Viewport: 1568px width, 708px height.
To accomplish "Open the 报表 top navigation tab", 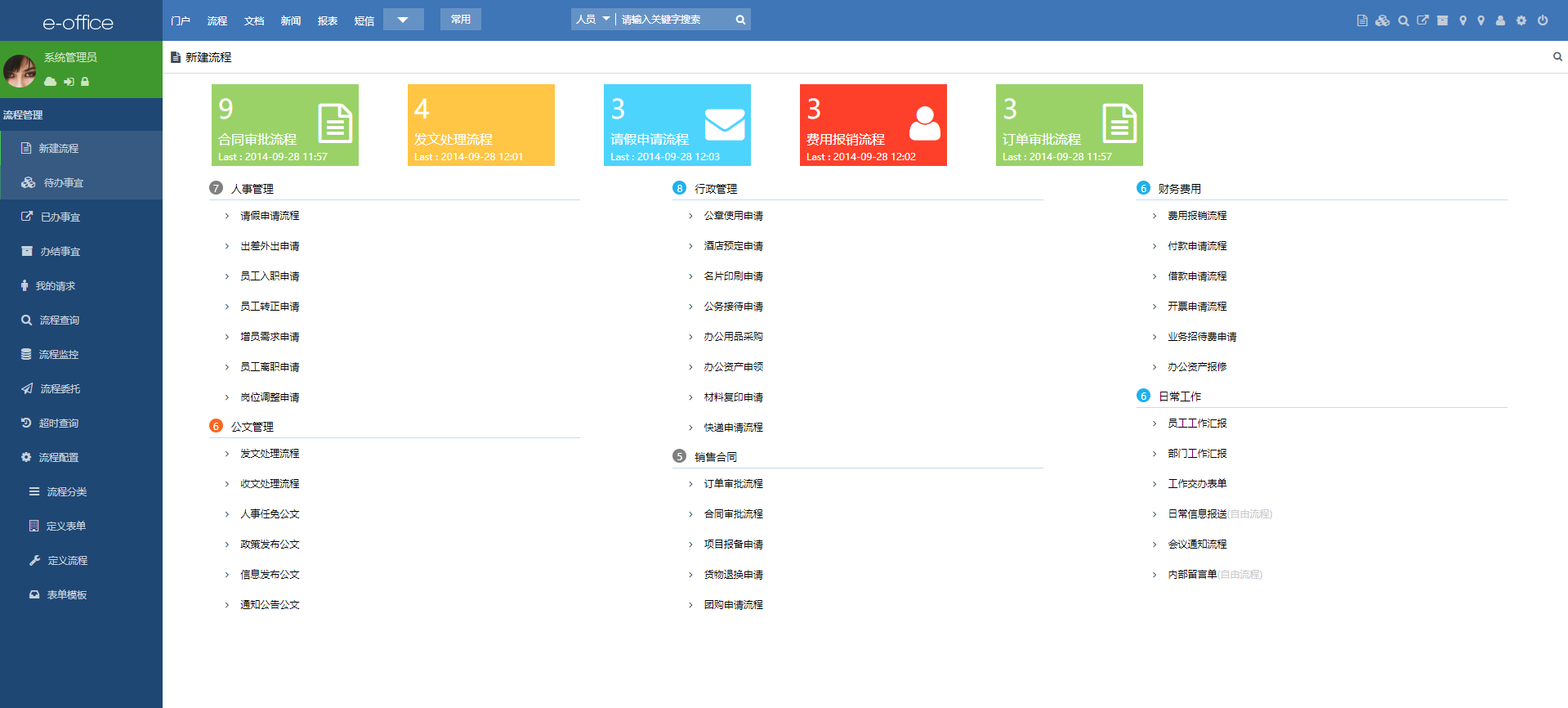I will [328, 20].
